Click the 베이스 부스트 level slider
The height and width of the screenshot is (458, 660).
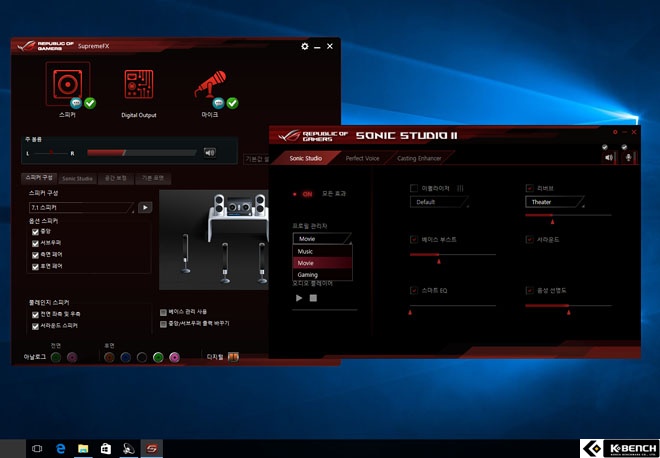point(453,255)
